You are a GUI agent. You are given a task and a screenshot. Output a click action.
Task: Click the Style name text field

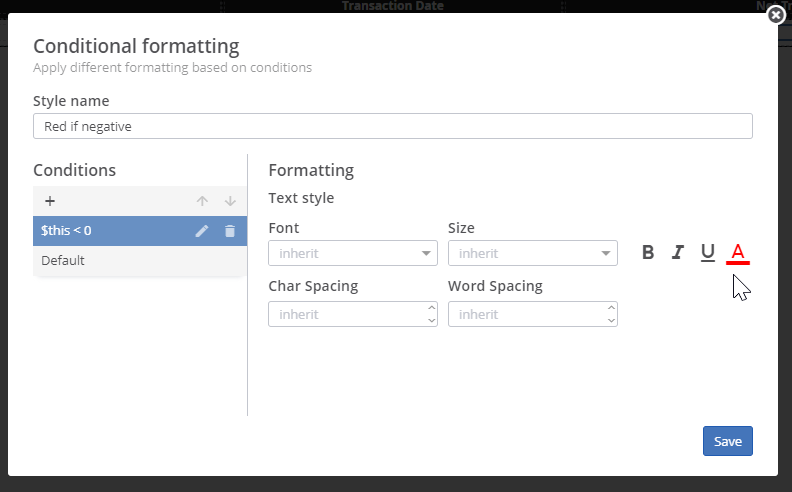(392, 126)
